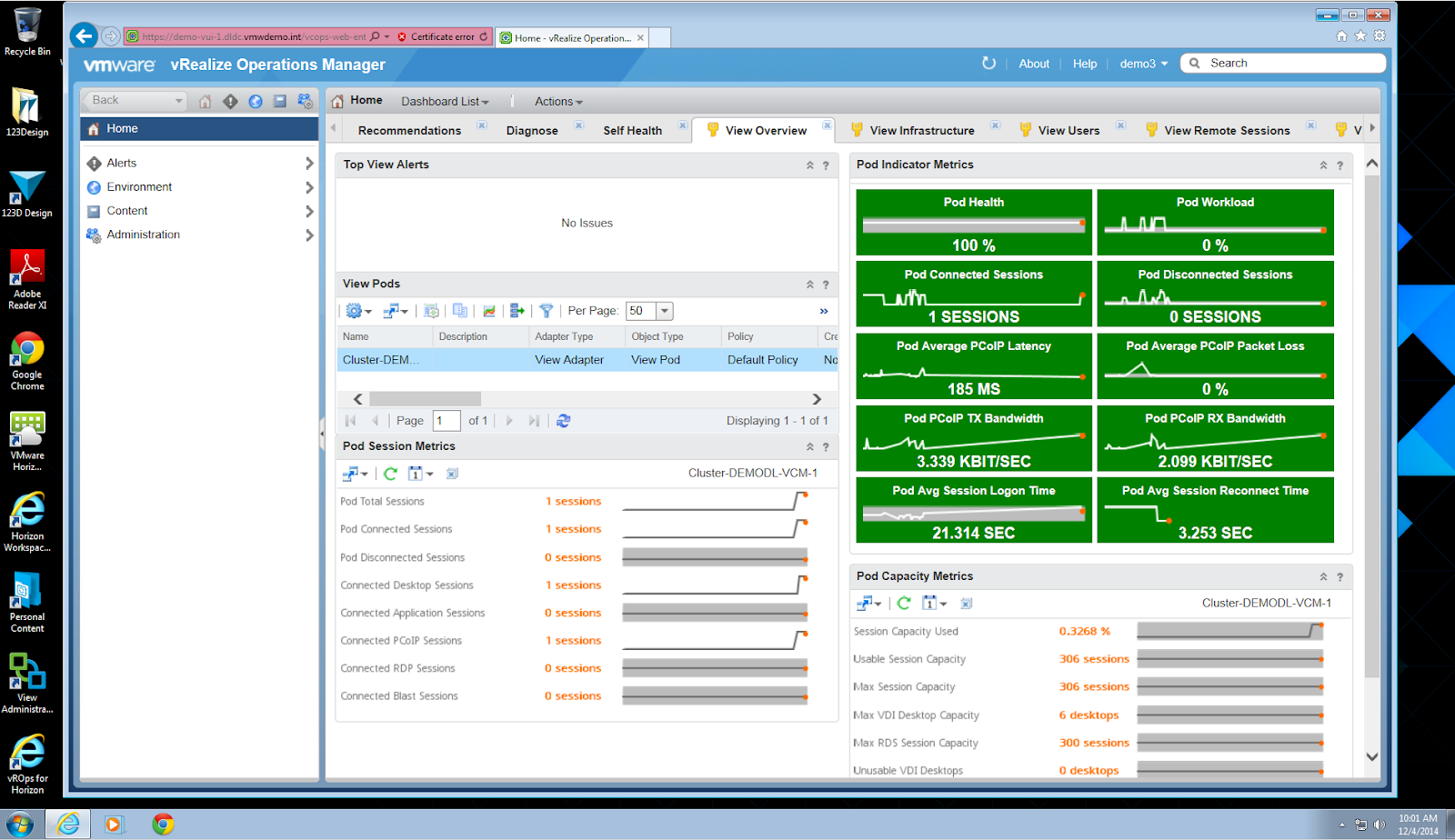This screenshot has height=840, width=1455.
Task: Click the Page number input field
Action: pos(446,421)
